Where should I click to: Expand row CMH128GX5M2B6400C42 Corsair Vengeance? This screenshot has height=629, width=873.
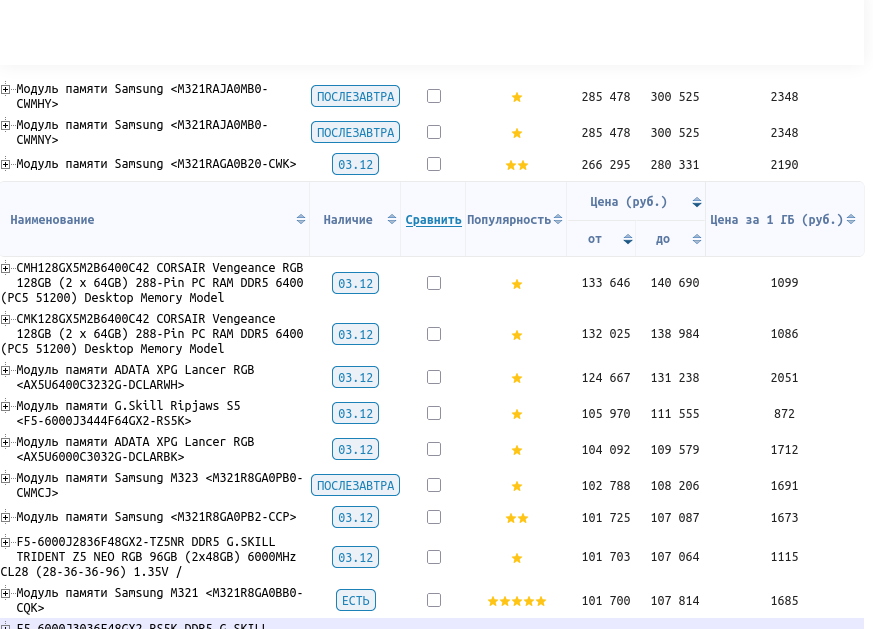coord(5,268)
